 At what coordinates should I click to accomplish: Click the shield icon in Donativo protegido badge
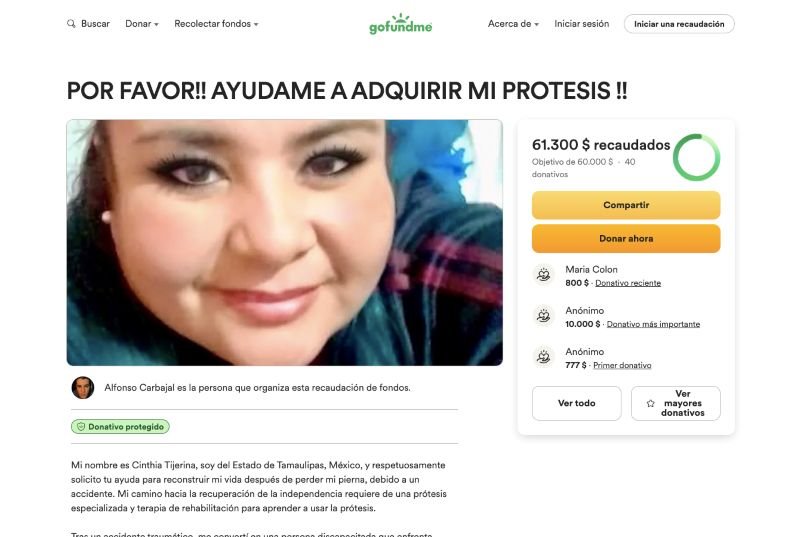[x=81, y=426]
